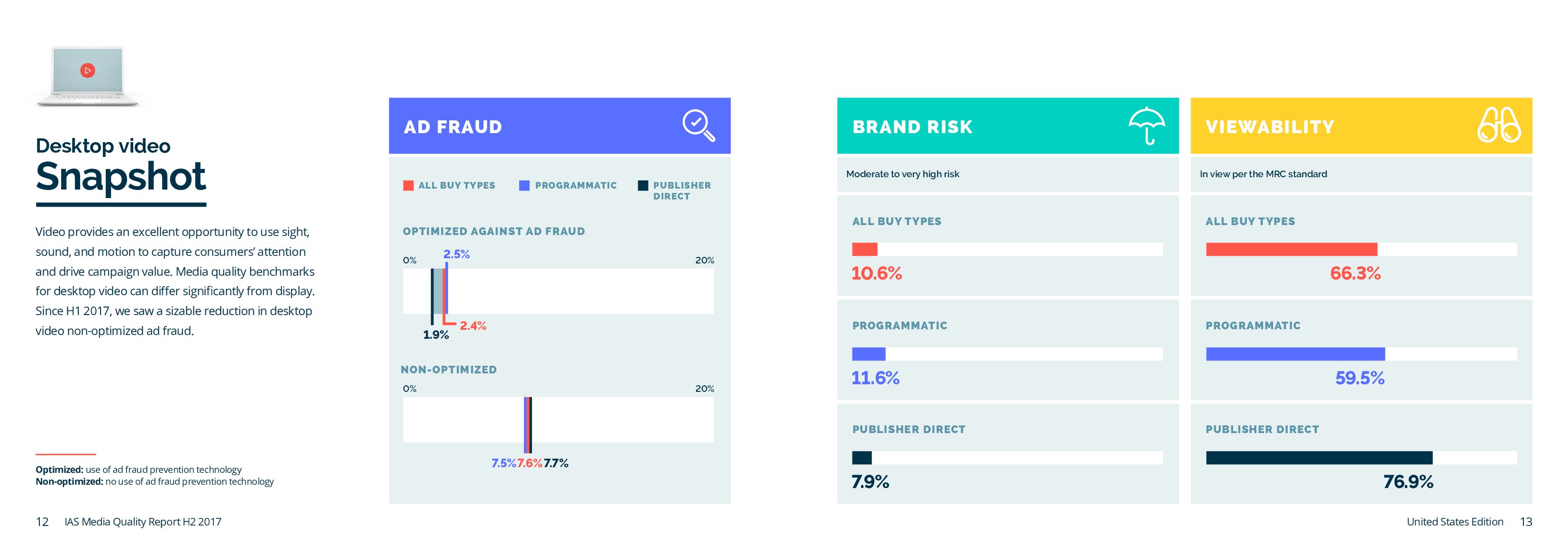
Task: Click the Brand Risk umbrella icon
Action: [1147, 126]
